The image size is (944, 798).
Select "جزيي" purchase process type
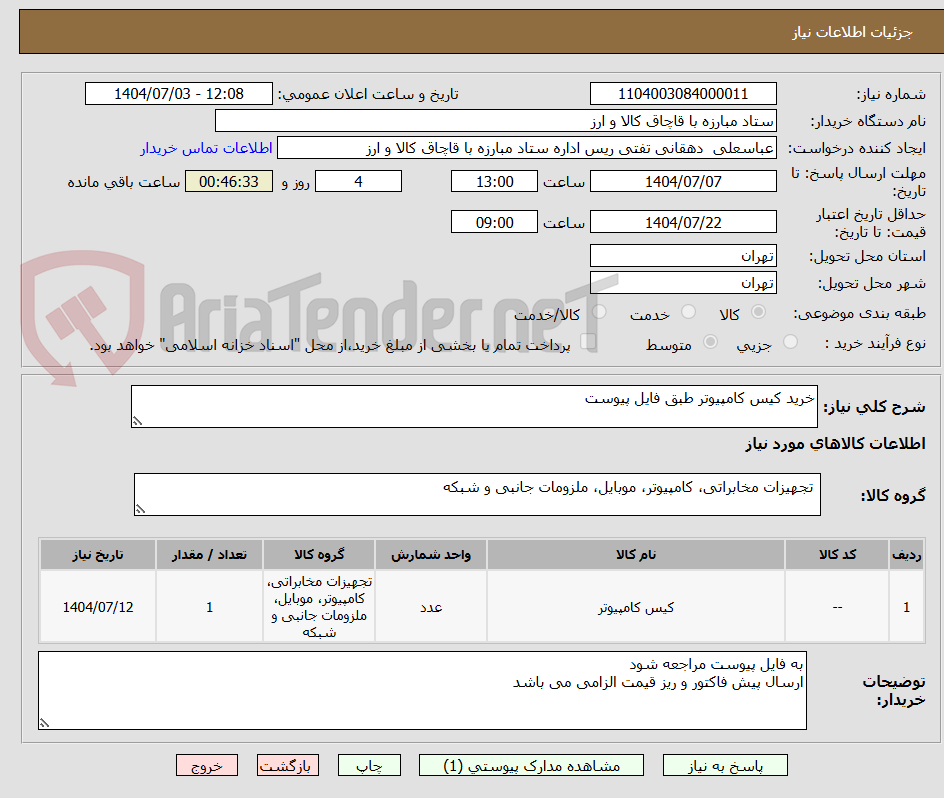(790, 340)
